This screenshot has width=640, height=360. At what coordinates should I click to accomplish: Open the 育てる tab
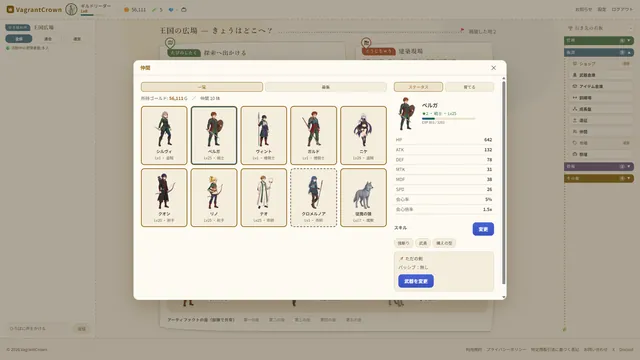(x=469, y=87)
